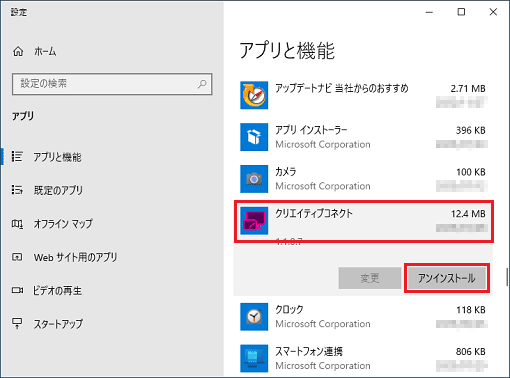This screenshot has width=510, height=378.
Task: Open ビデオの再生 settings
Action: pos(57,290)
